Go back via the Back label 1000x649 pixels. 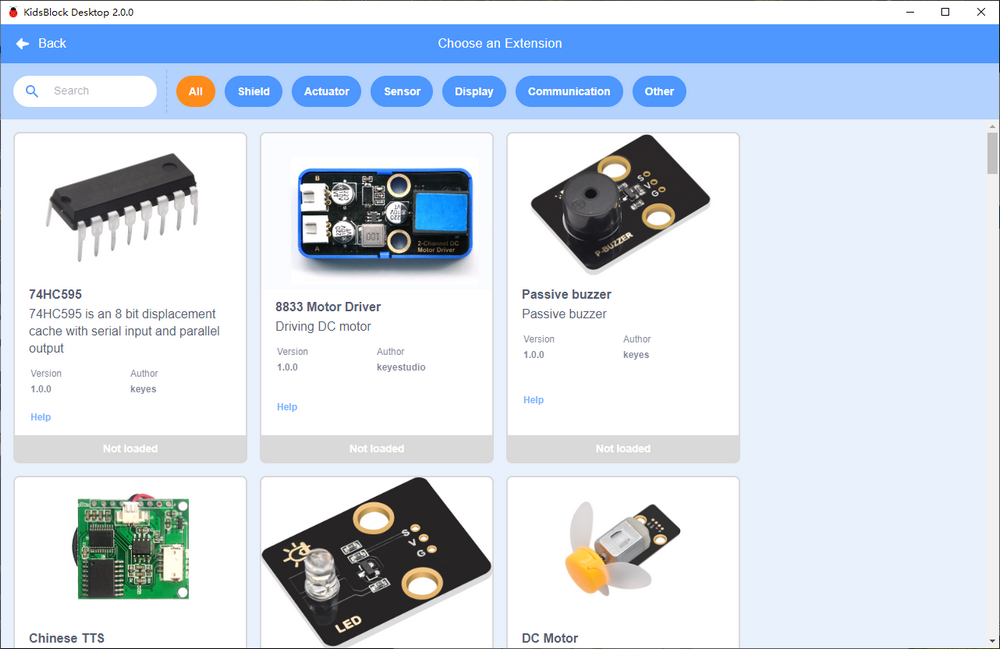[52, 43]
